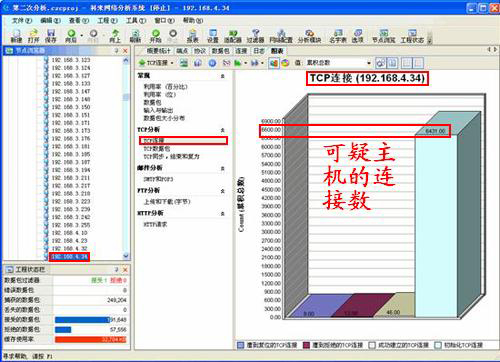Screen dimensions: 500x362
Task: Select TCP数据包 chart item
Action: point(157,148)
